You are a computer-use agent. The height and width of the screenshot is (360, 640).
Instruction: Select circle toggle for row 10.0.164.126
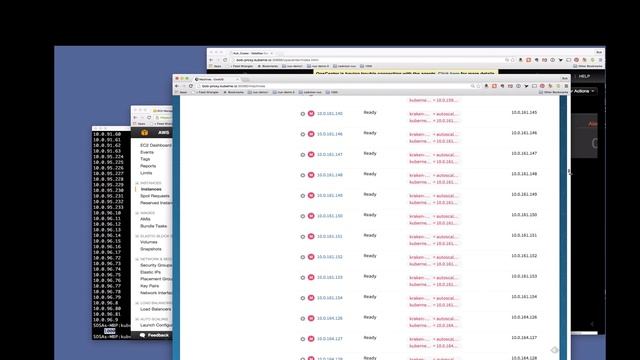click(x=302, y=318)
